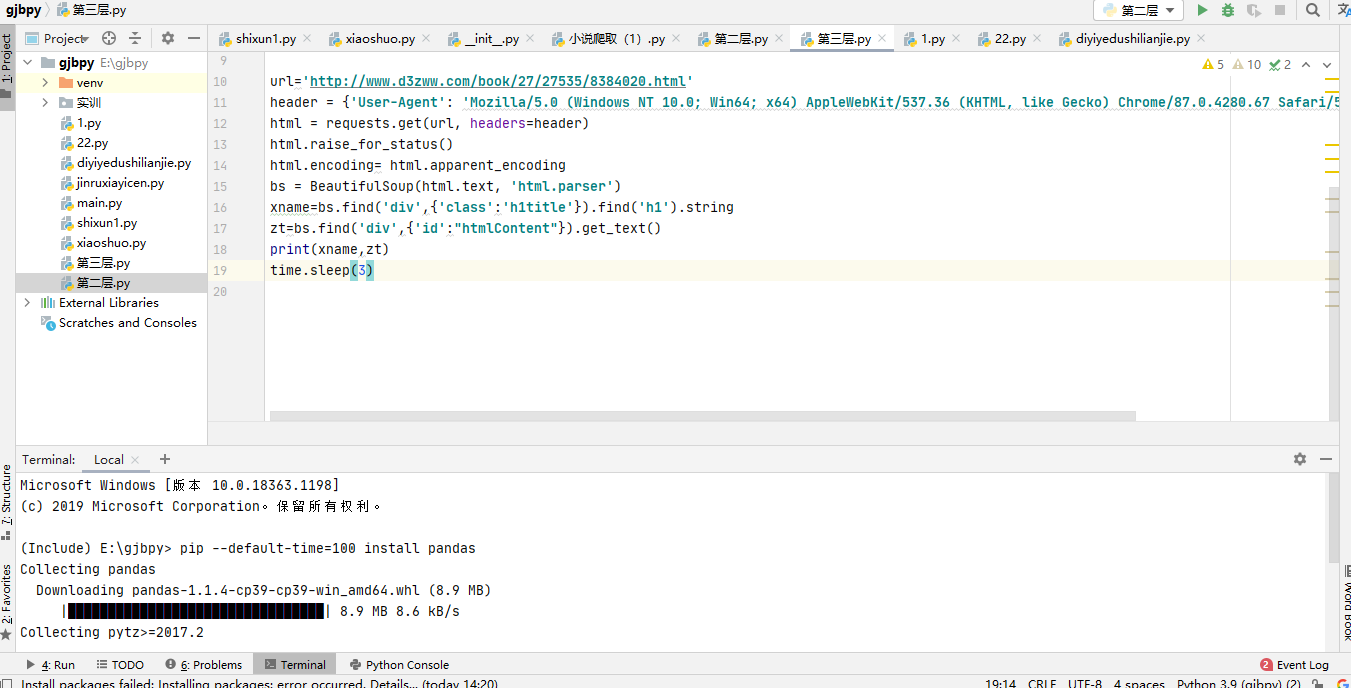Click the yellow warnings count 5 indicator
Image resolution: width=1351 pixels, height=688 pixels.
tap(1213, 65)
